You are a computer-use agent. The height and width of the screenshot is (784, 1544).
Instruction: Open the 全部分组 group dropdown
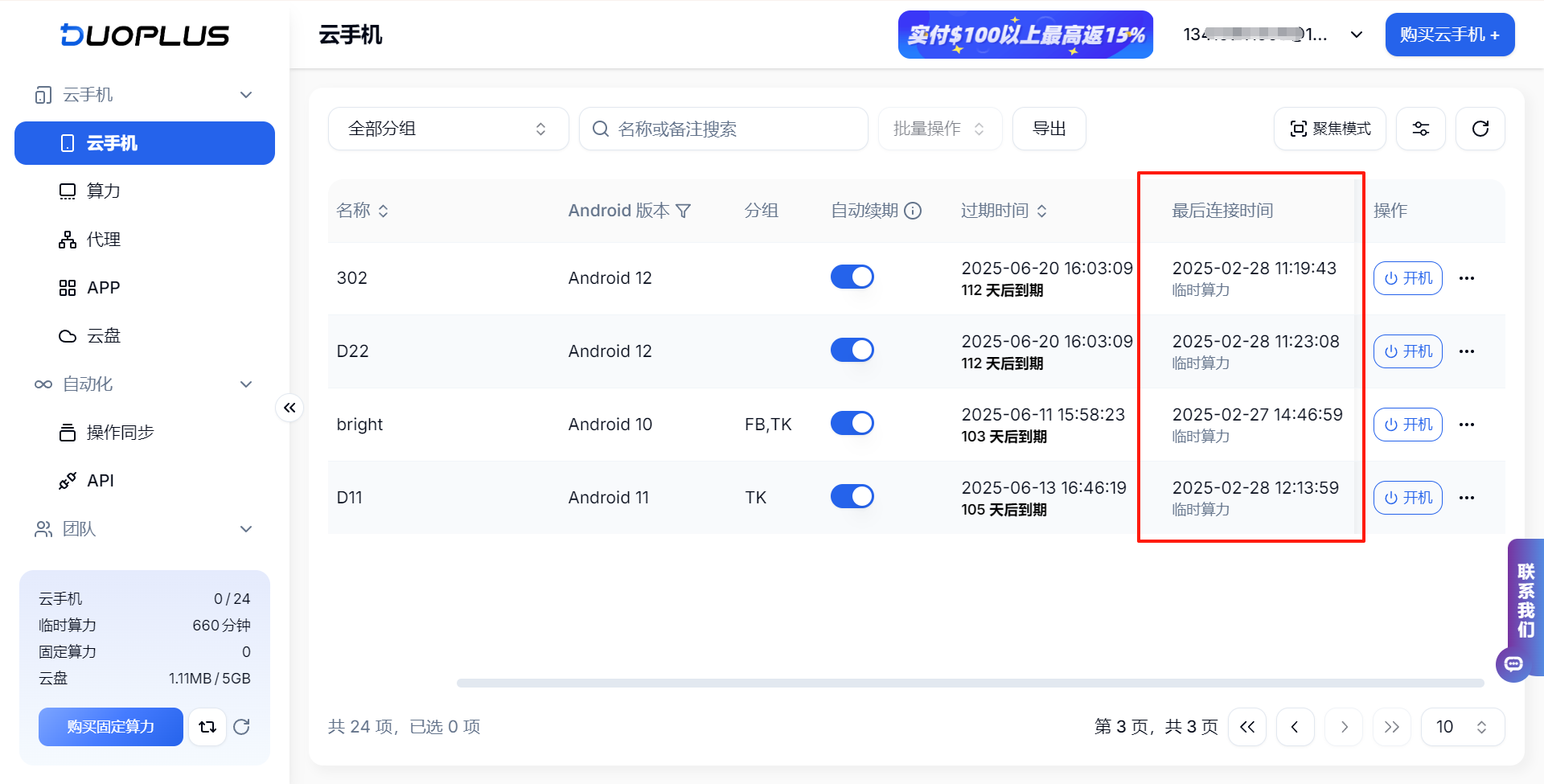pos(448,129)
